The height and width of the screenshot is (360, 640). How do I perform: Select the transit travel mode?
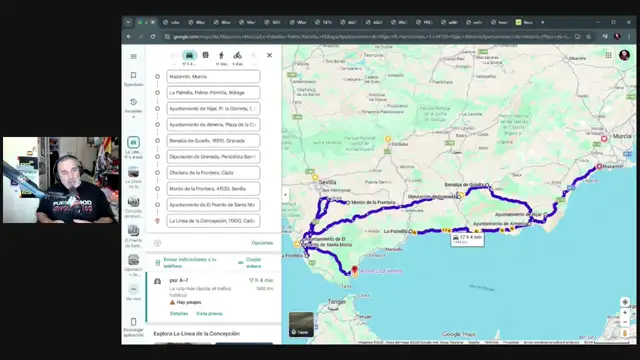[x=205, y=55]
